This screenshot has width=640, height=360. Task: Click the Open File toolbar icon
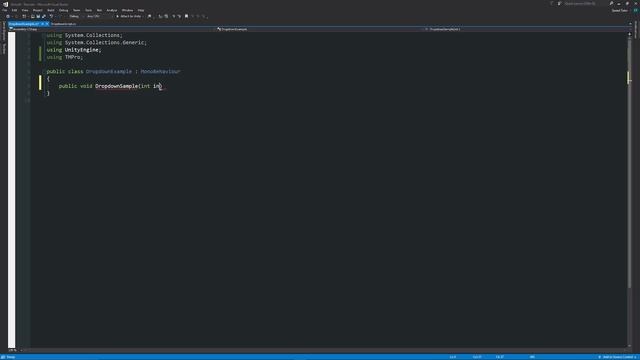[x=33, y=16]
